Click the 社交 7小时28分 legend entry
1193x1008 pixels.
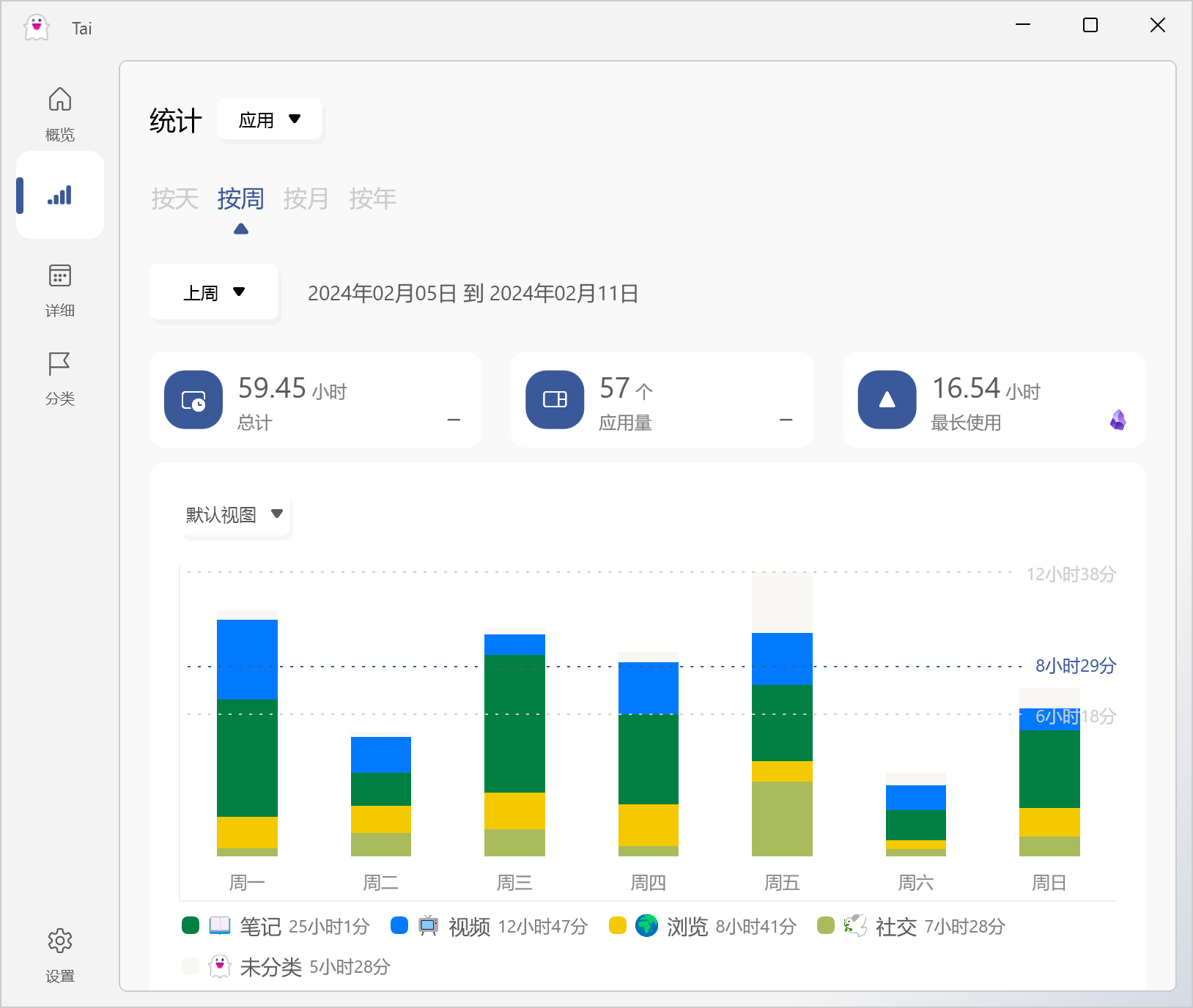click(x=911, y=926)
